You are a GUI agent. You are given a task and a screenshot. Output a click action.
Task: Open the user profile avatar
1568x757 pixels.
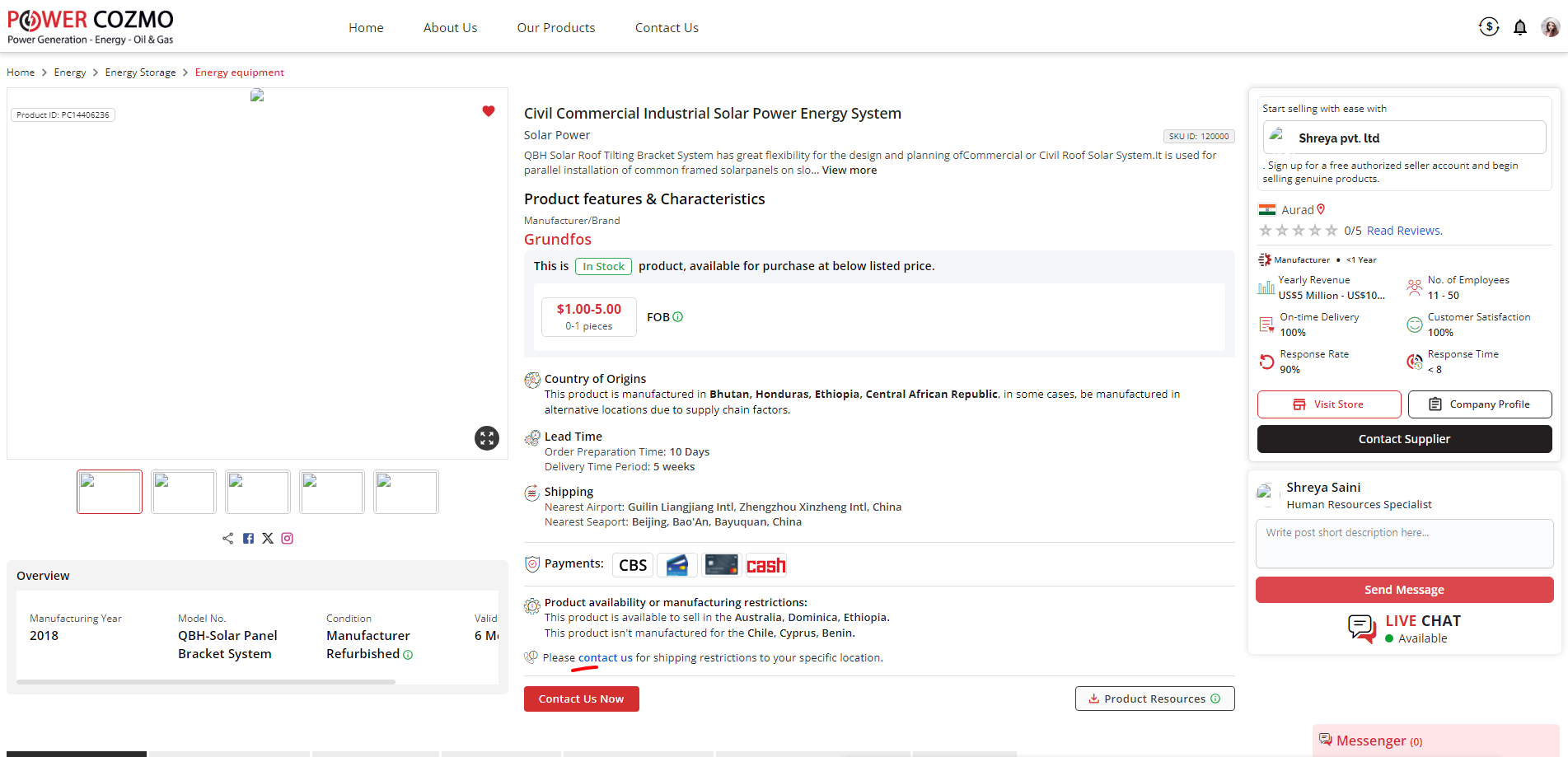1550,28
